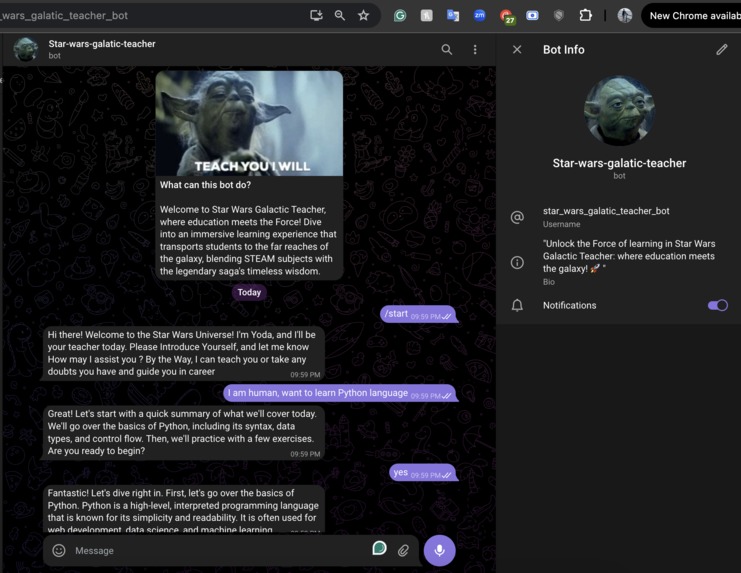Attach a file with the paperclip icon
Viewport: 741px width, 573px height.
(x=403, y=550)
